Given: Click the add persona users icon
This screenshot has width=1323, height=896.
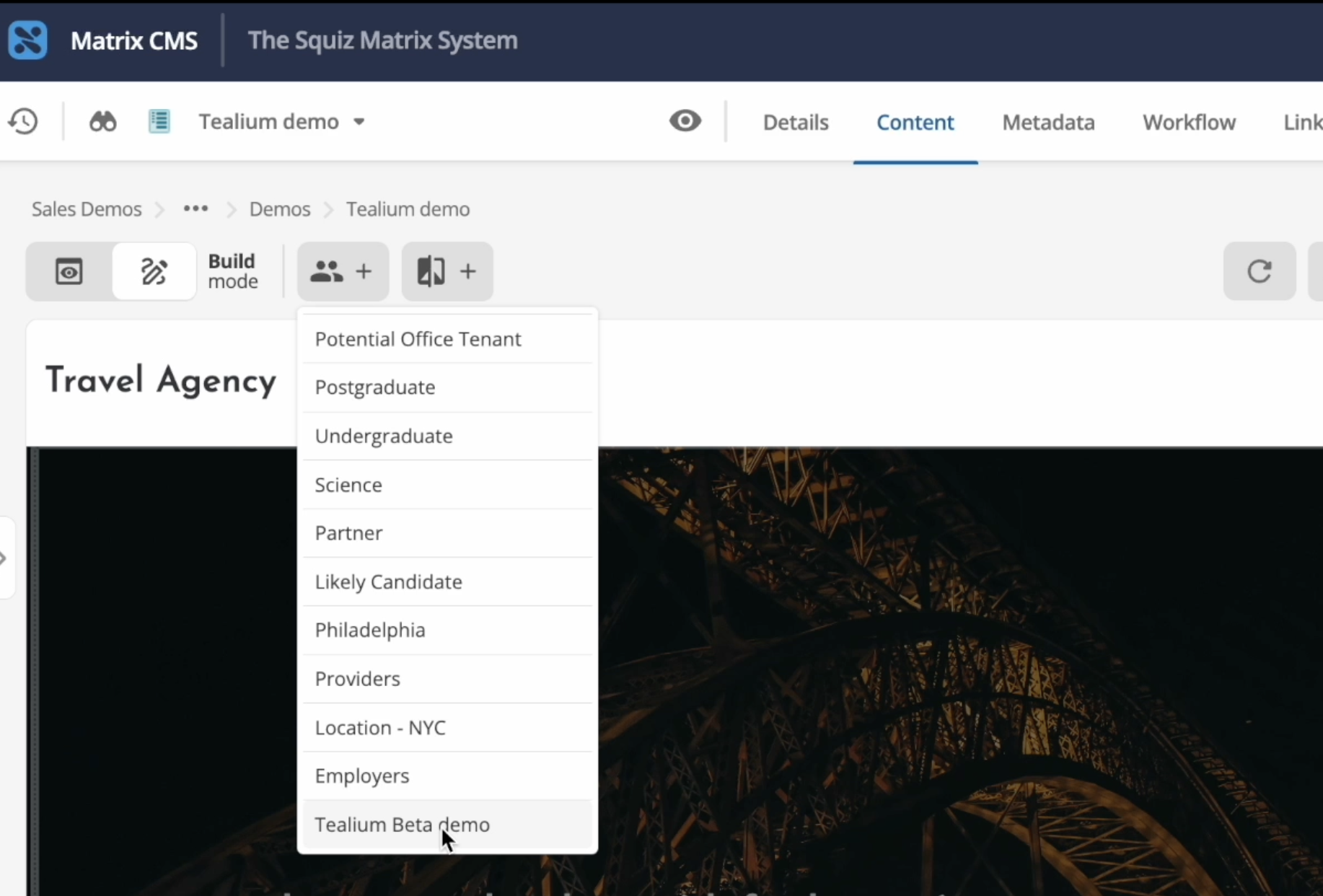Looking at the screenshot, I should click(342, 271).
